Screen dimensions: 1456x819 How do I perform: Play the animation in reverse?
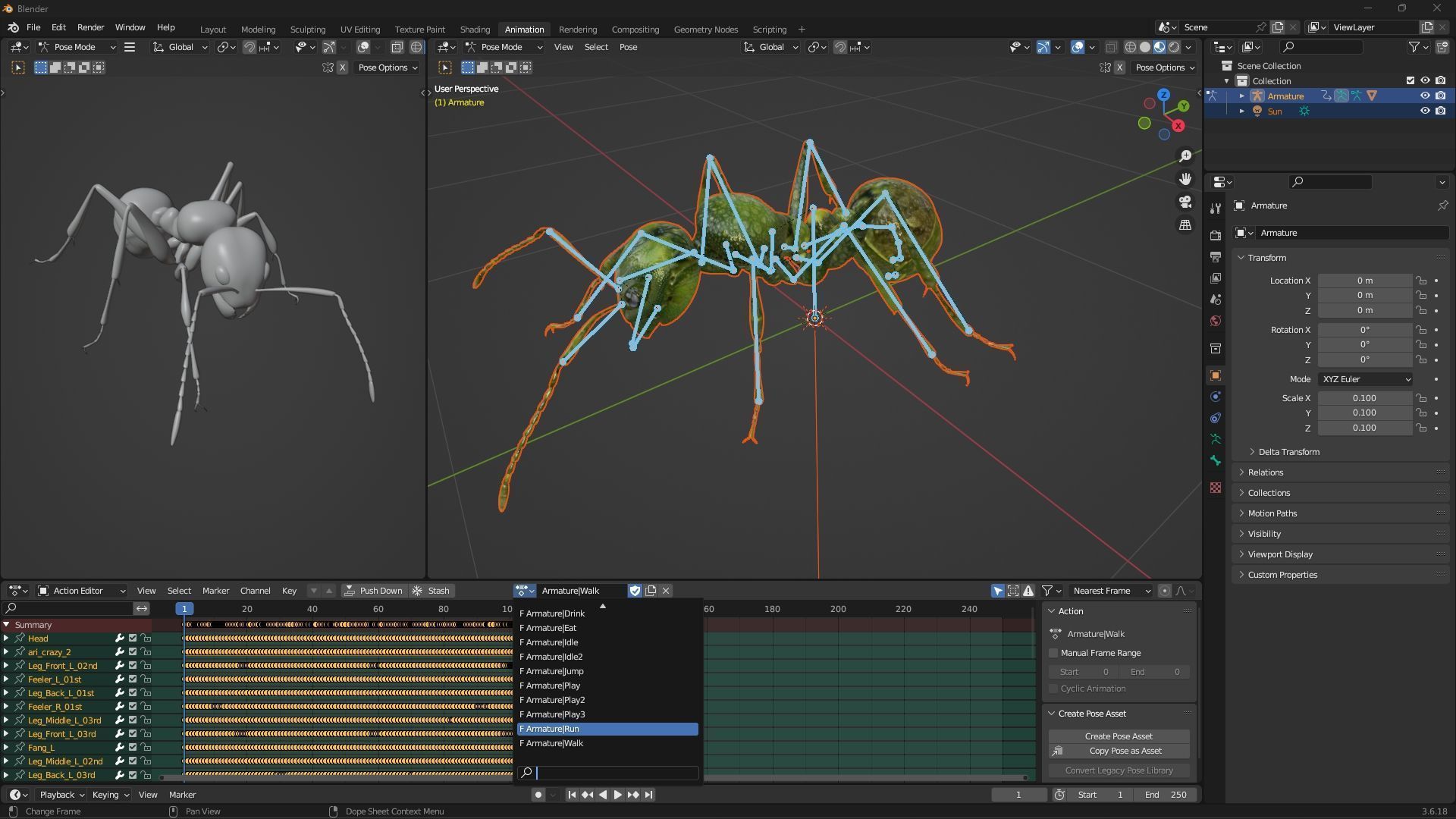click(603, 795)
